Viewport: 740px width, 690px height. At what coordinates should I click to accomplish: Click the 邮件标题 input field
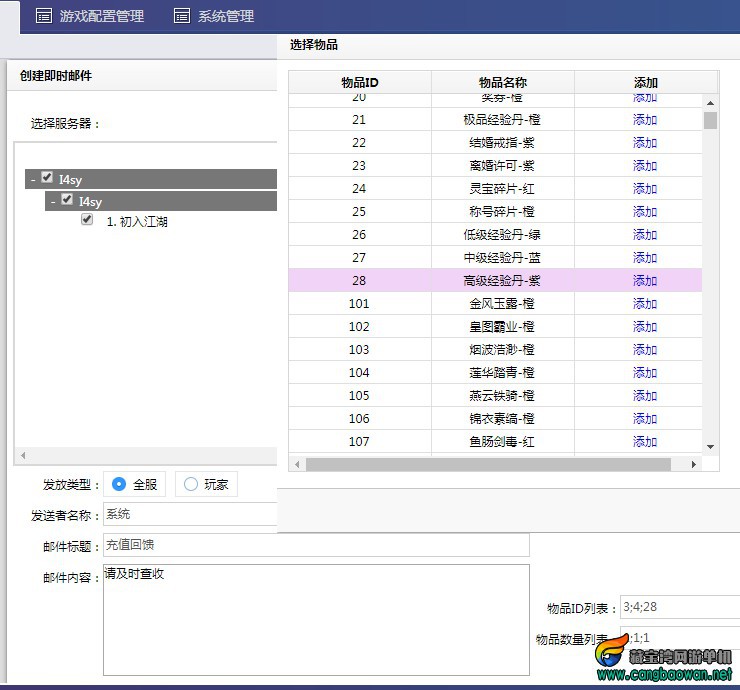point(316,545)
